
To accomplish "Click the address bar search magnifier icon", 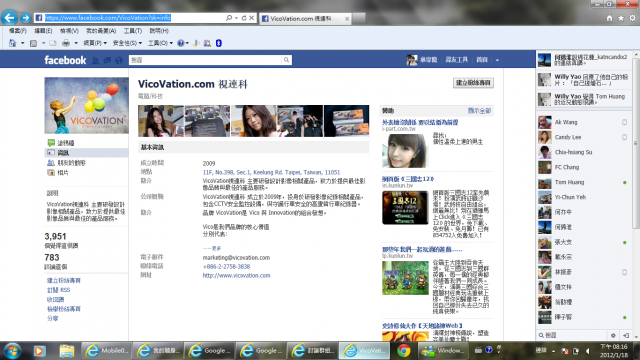I will 229,18.
